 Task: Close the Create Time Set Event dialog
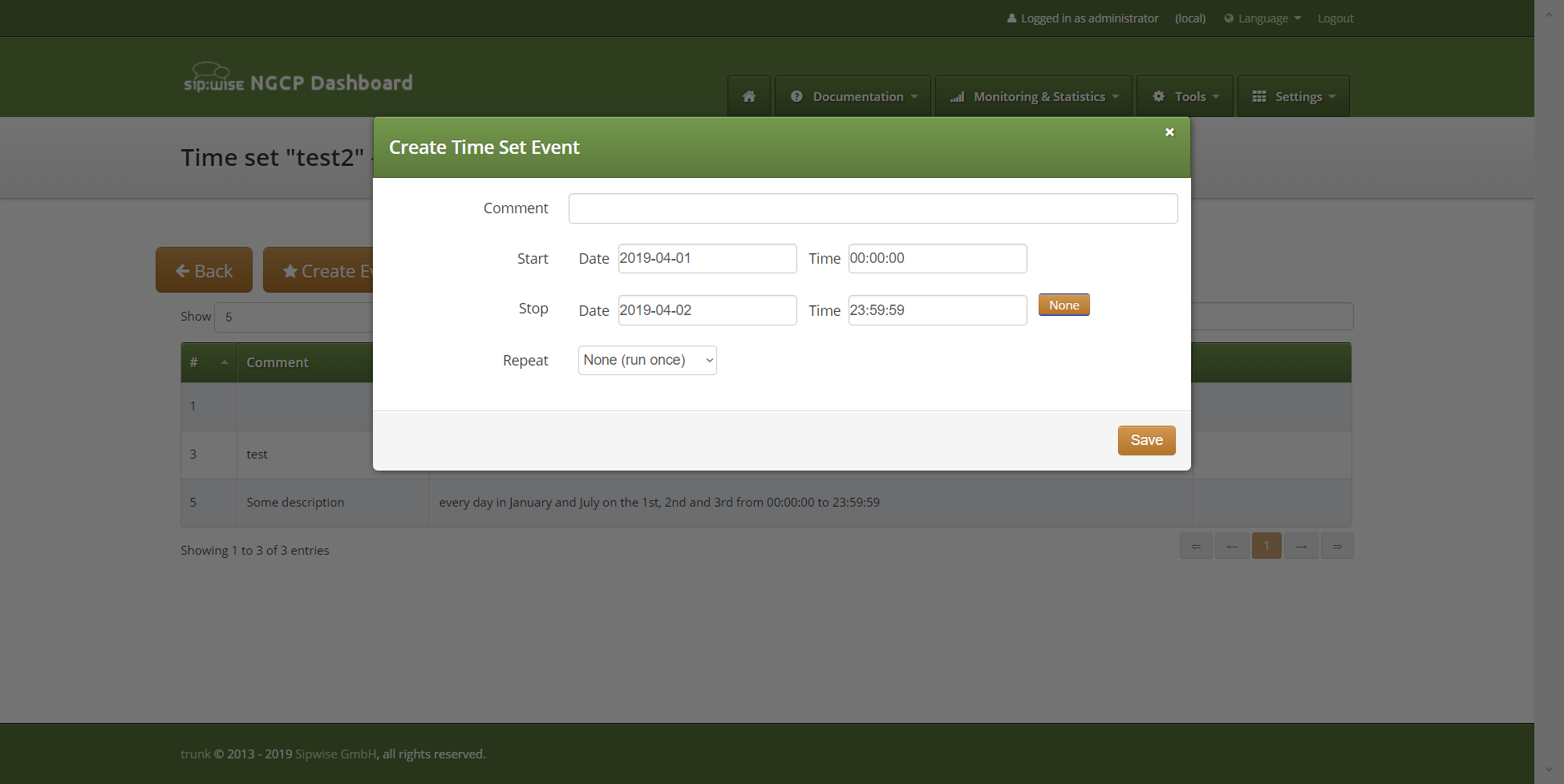1169,132
